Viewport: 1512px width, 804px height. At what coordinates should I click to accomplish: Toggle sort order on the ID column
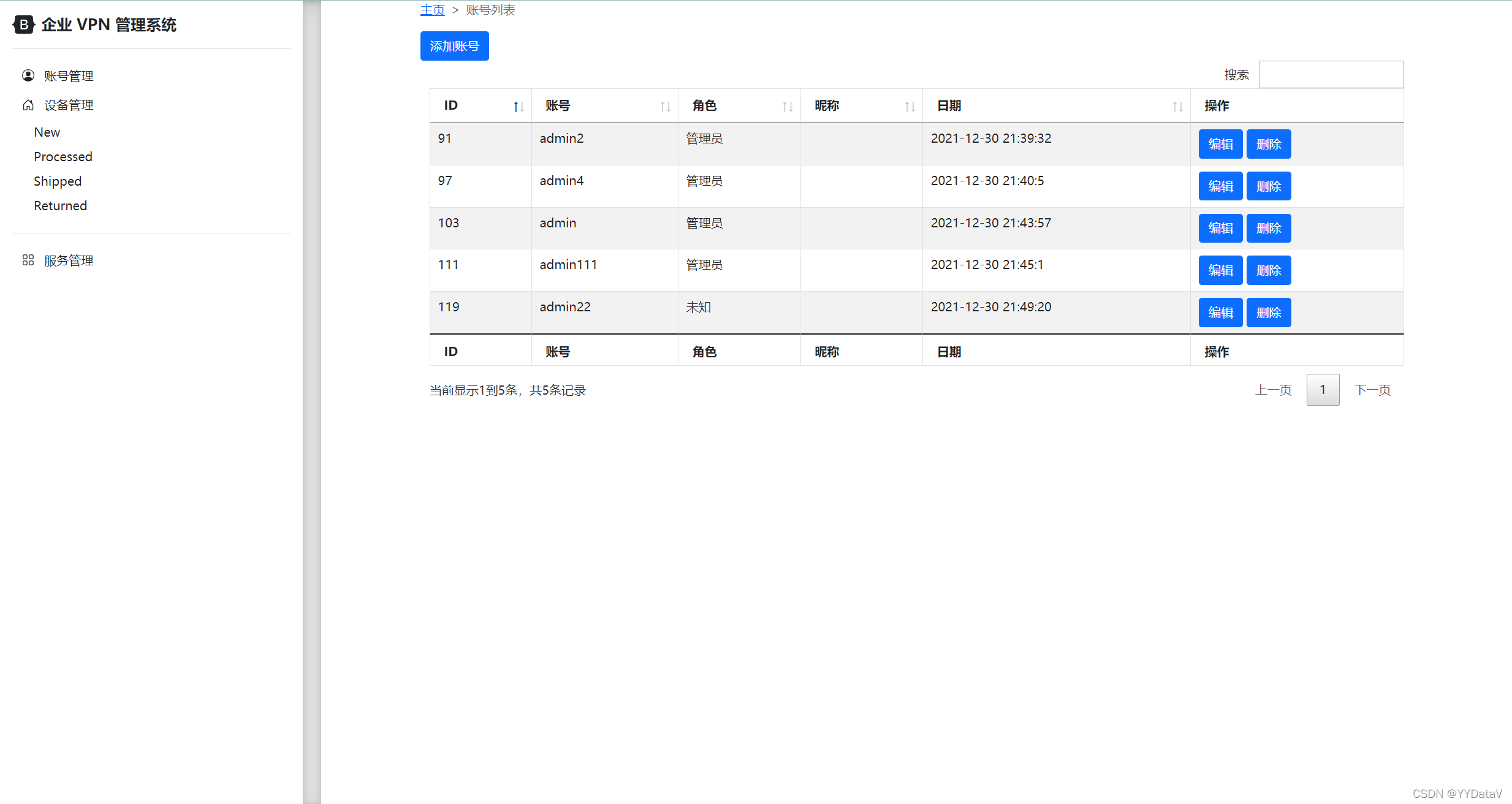tap(518, 105)
